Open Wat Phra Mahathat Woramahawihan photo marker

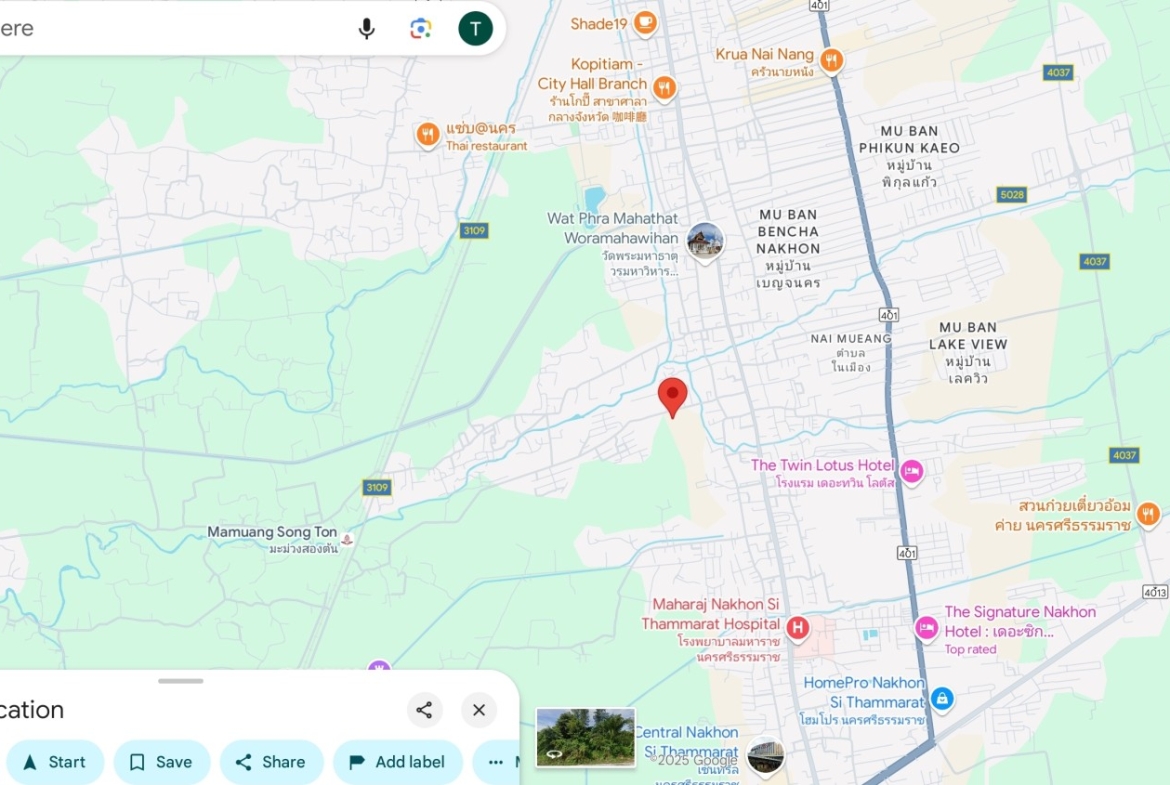tap(705, 243)
